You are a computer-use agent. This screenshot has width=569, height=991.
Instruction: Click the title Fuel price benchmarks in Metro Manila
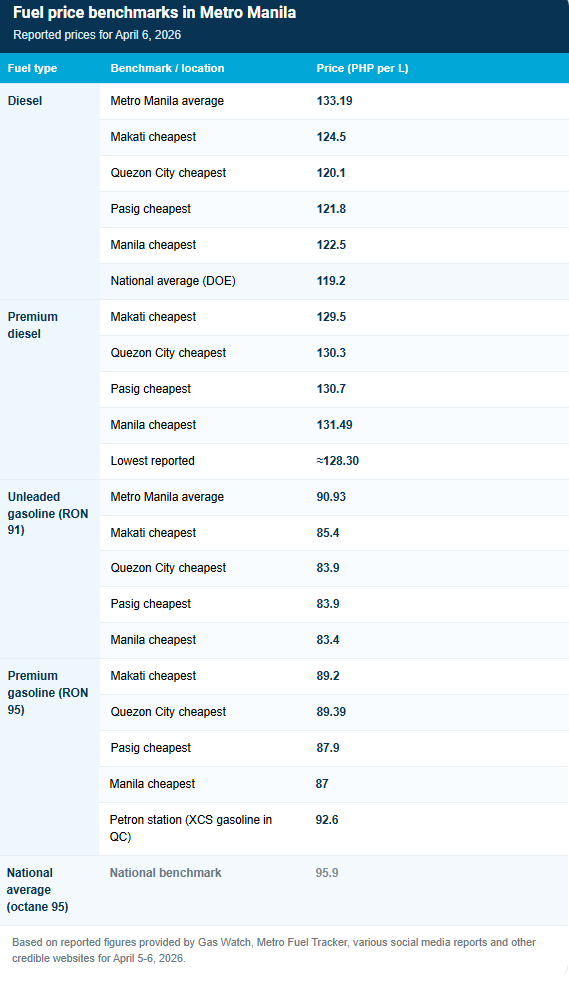[154, 13]
